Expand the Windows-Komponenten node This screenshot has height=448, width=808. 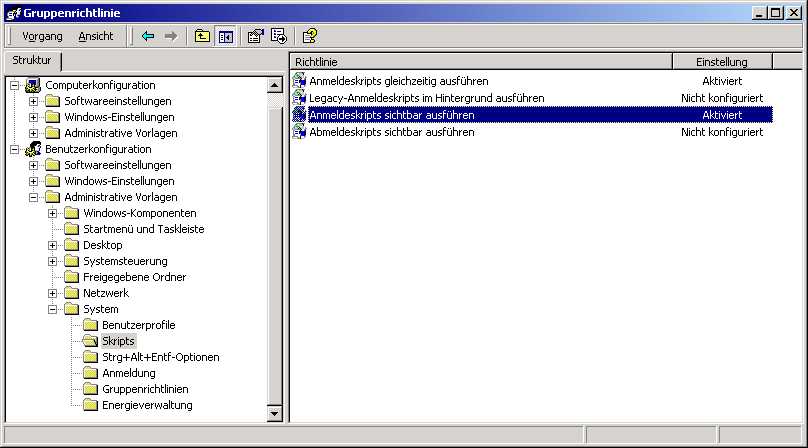(x=53, y=213)
